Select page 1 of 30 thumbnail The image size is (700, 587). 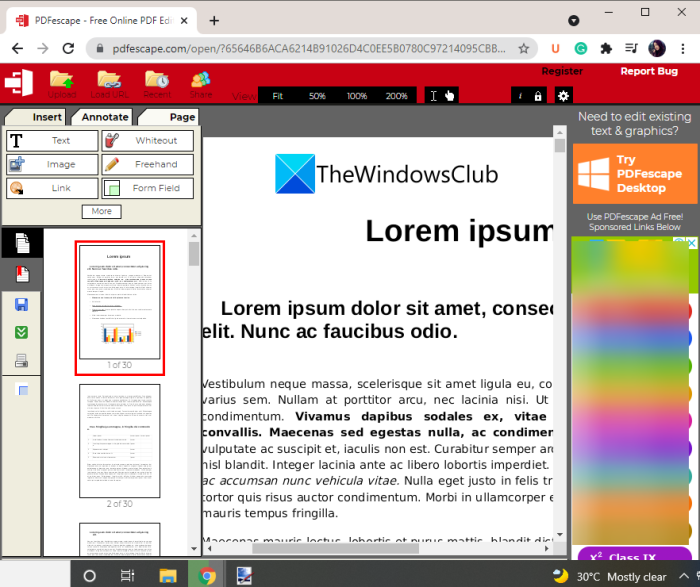[x=120, y=308]
